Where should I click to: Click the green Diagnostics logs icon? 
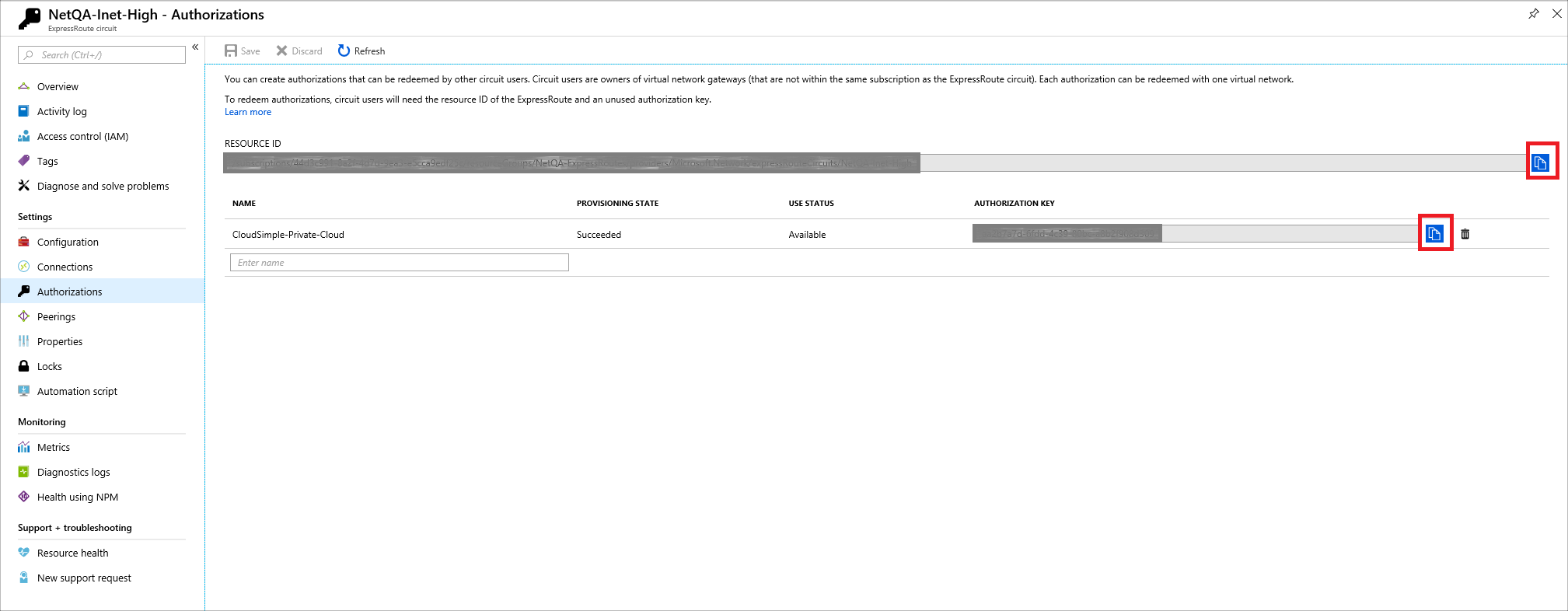point(23,472)
